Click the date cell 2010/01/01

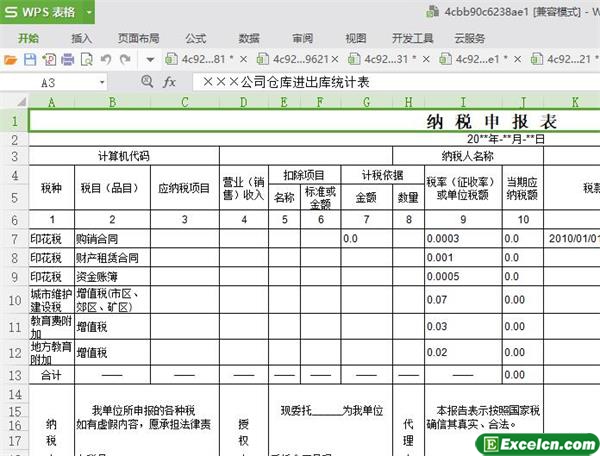[572, 239]
